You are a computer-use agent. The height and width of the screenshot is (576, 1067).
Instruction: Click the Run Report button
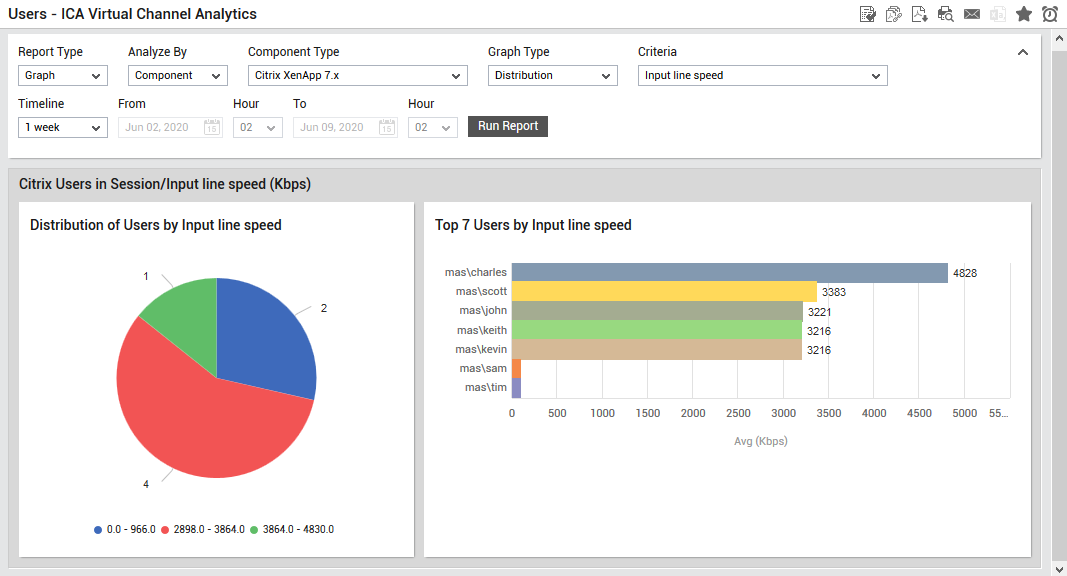point(508,126)
